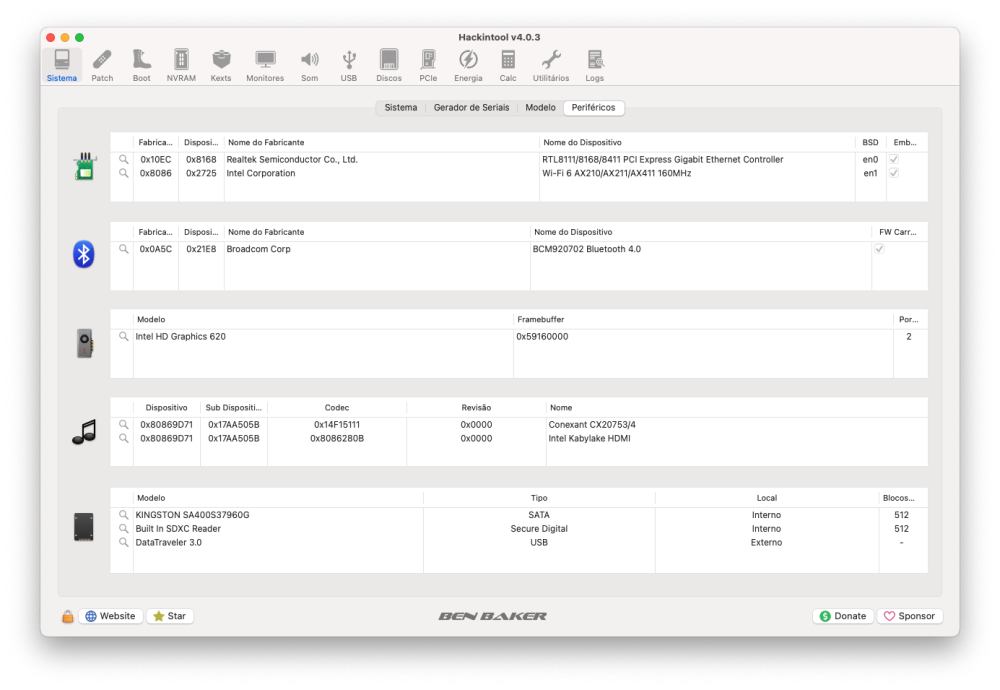Image resolution: width=1000 pixels, height=690 pixels.
Task: Open the Boot toolbar section
Action: (142, 66)
